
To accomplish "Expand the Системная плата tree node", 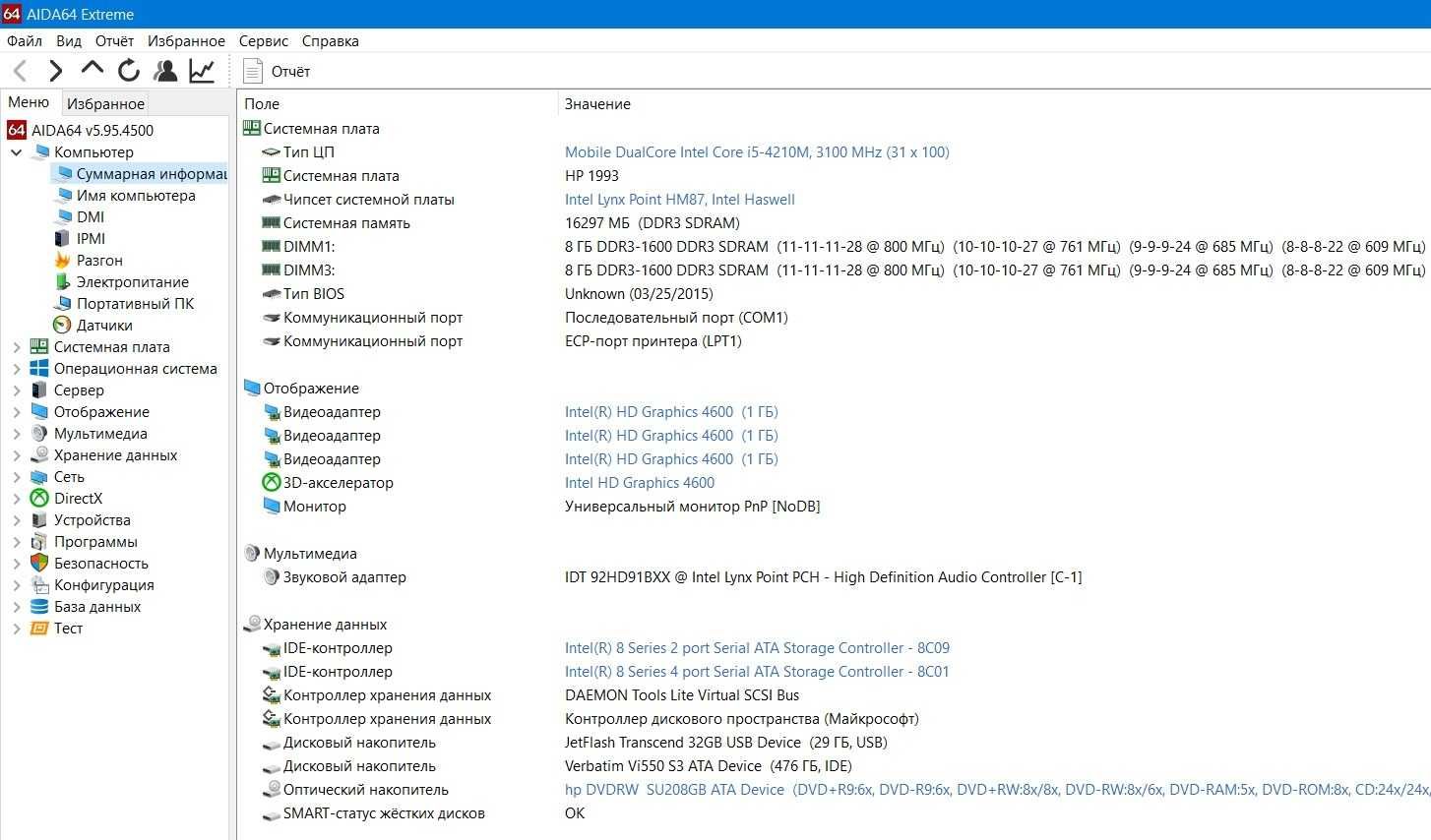I will [16, 347].
